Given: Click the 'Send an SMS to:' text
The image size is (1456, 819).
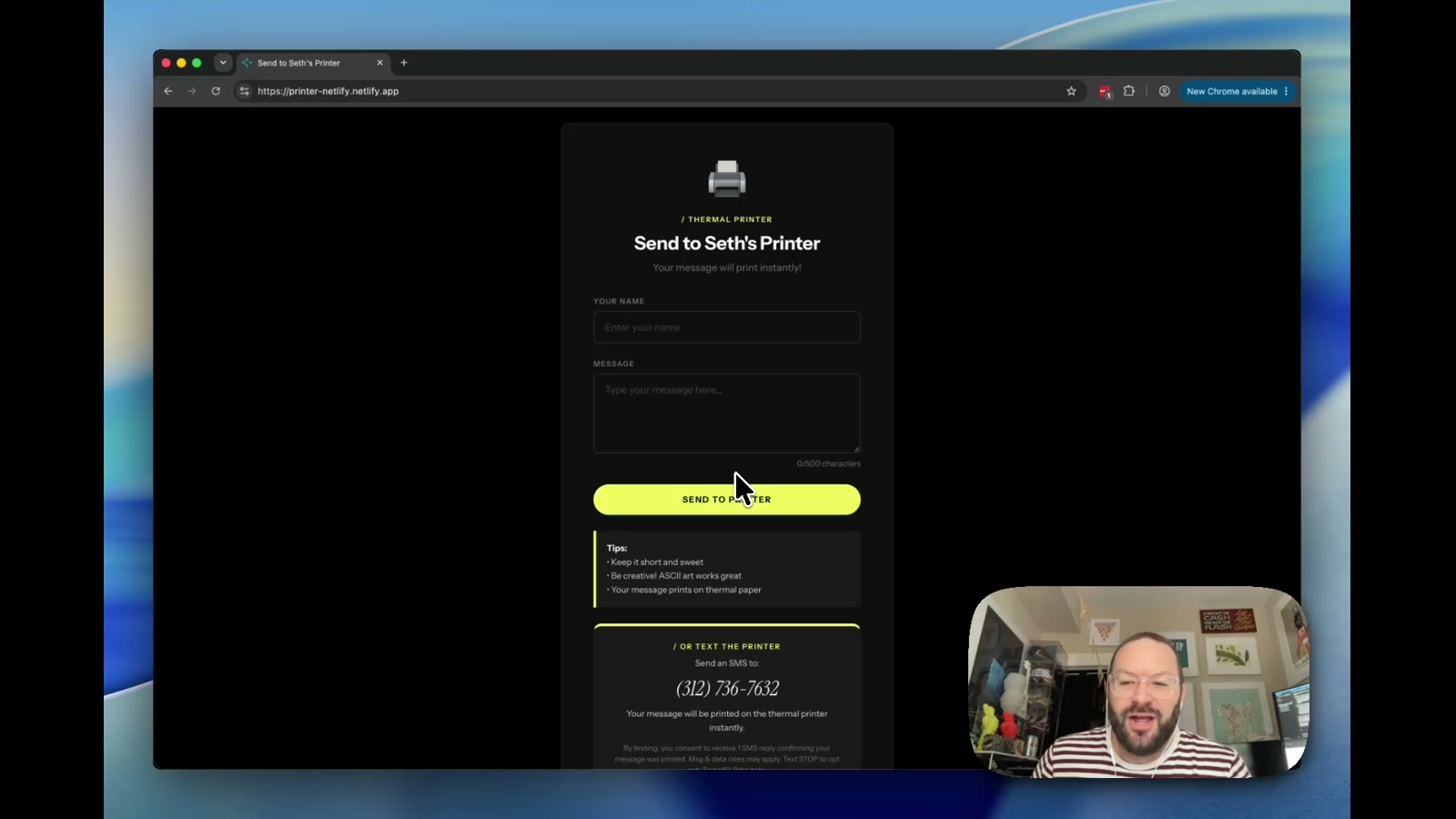Looking at the screenshot, I should (727, 663).
